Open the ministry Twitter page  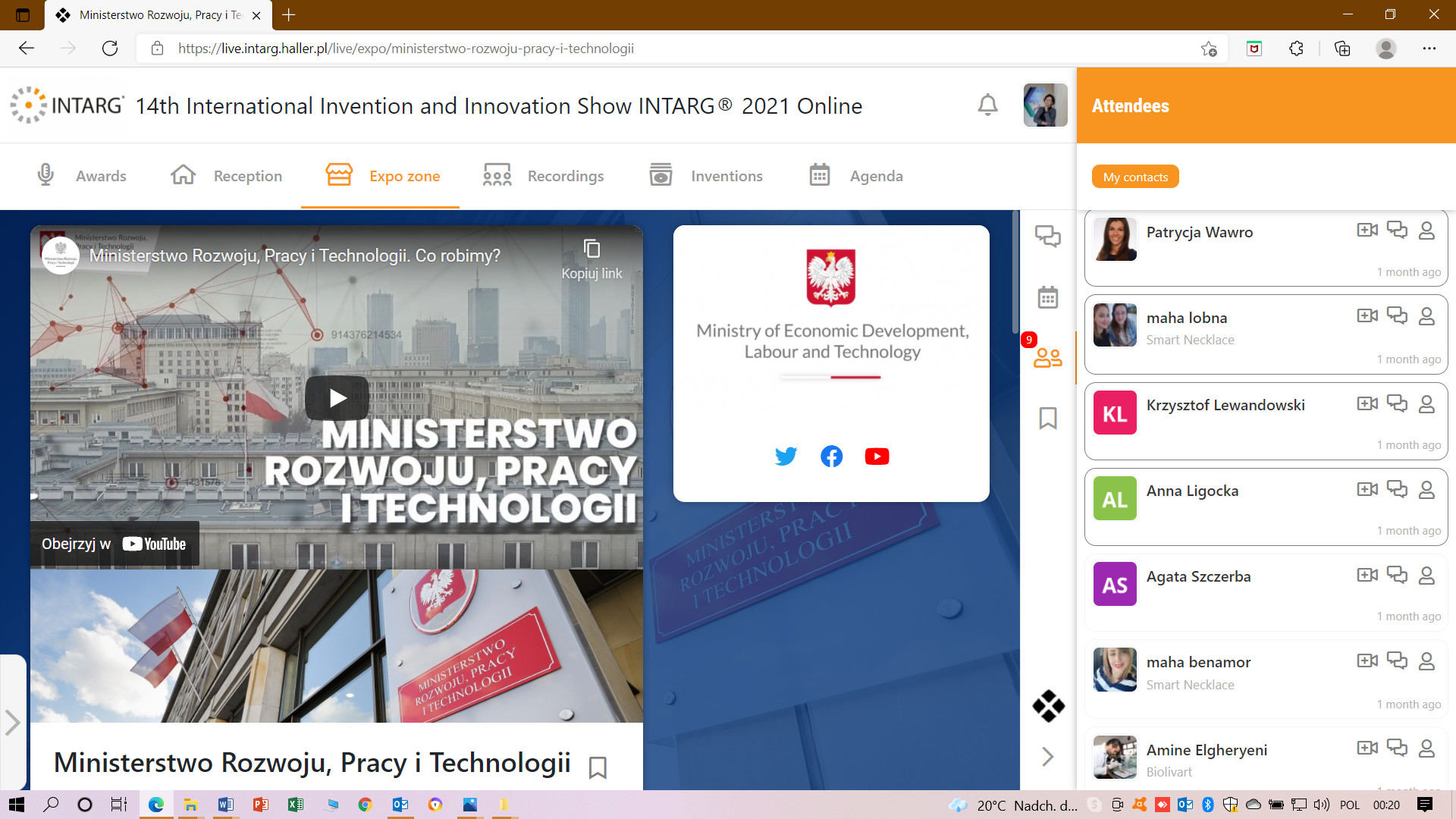point(786,456)
